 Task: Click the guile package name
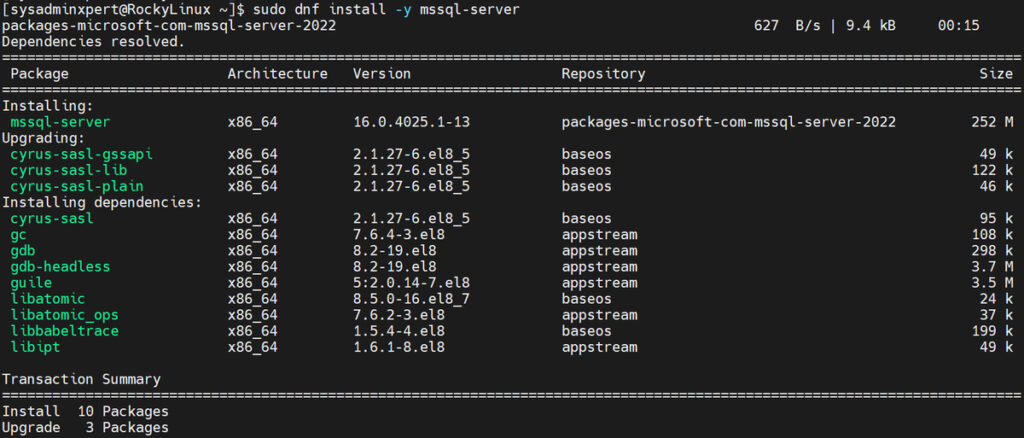coord(31,283)
